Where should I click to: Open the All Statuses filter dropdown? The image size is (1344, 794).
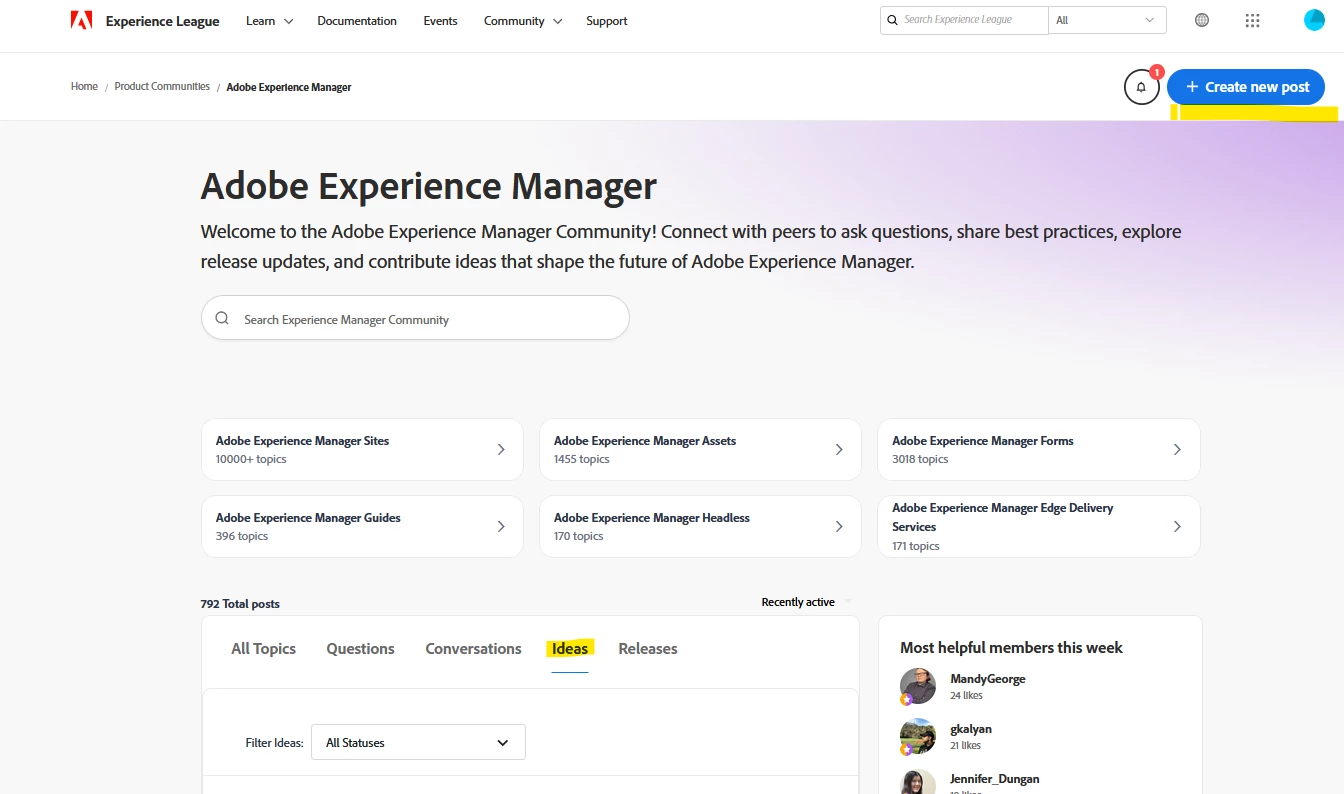(418, 742)
